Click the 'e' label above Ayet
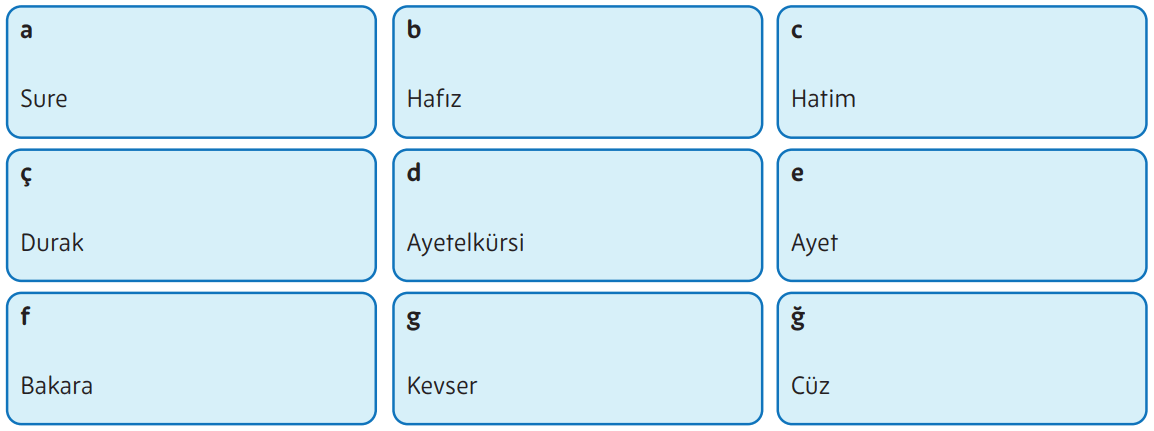1154x431 pixels. click(x=797, y=174)
